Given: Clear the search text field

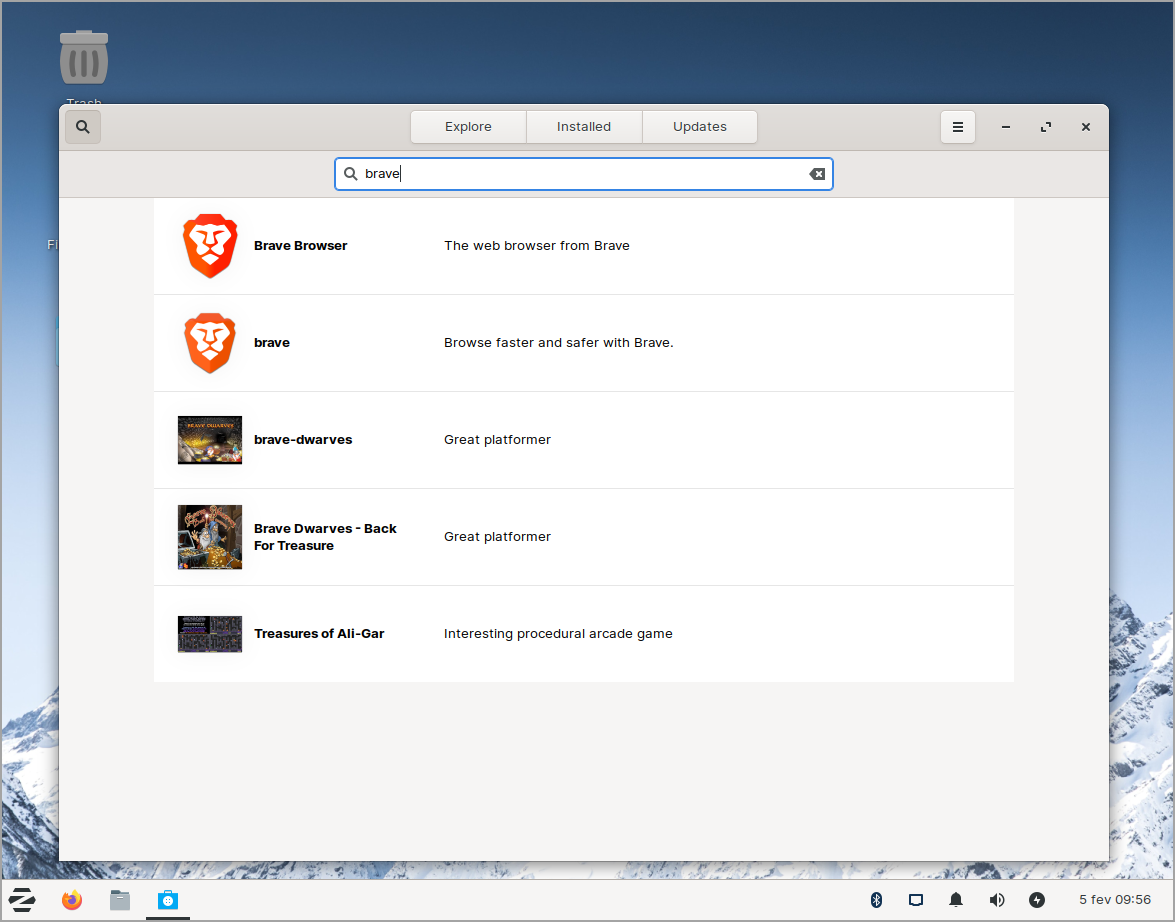Looking at the screenshot, I should [x=817, y=174].
